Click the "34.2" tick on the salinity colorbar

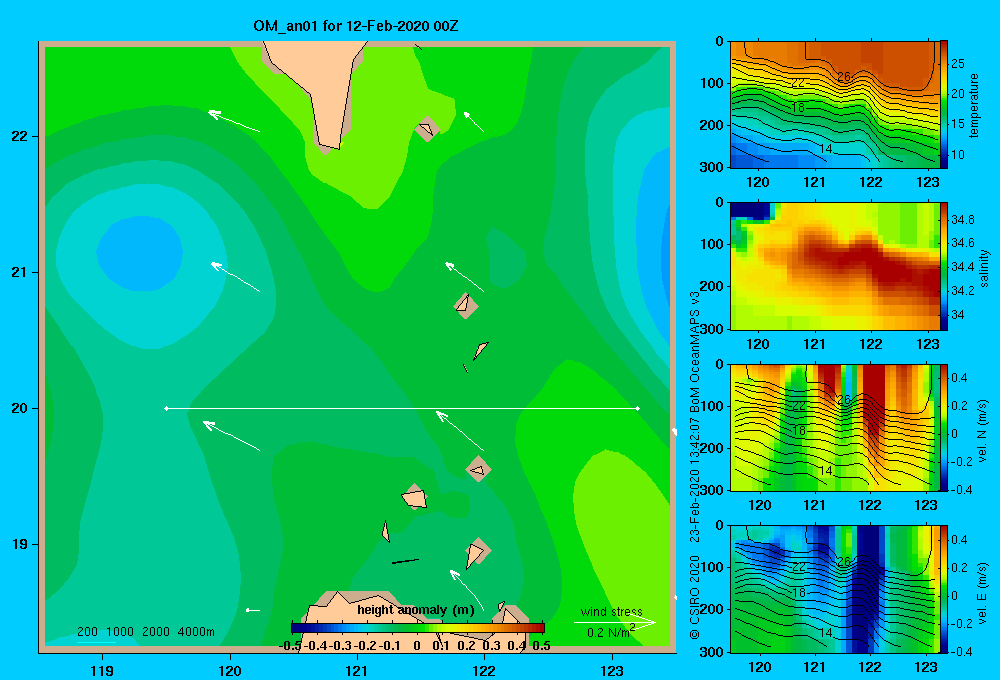(963, 290)
